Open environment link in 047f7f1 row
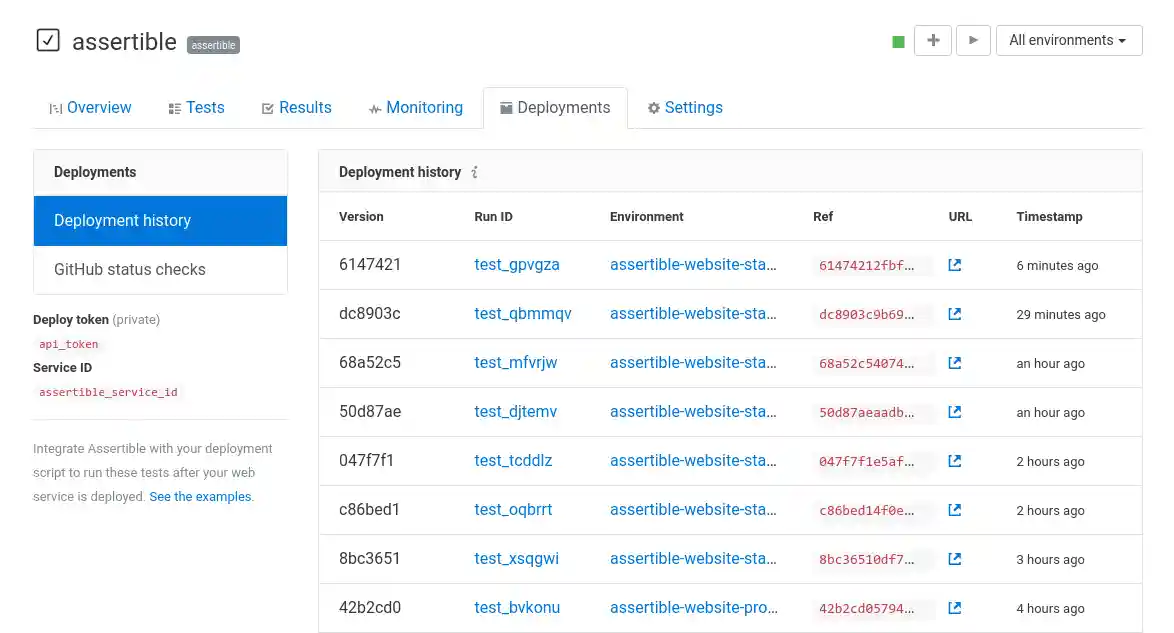Image resolution: width=1174 pixels, height=633 pixels. (x=693, y=461)
